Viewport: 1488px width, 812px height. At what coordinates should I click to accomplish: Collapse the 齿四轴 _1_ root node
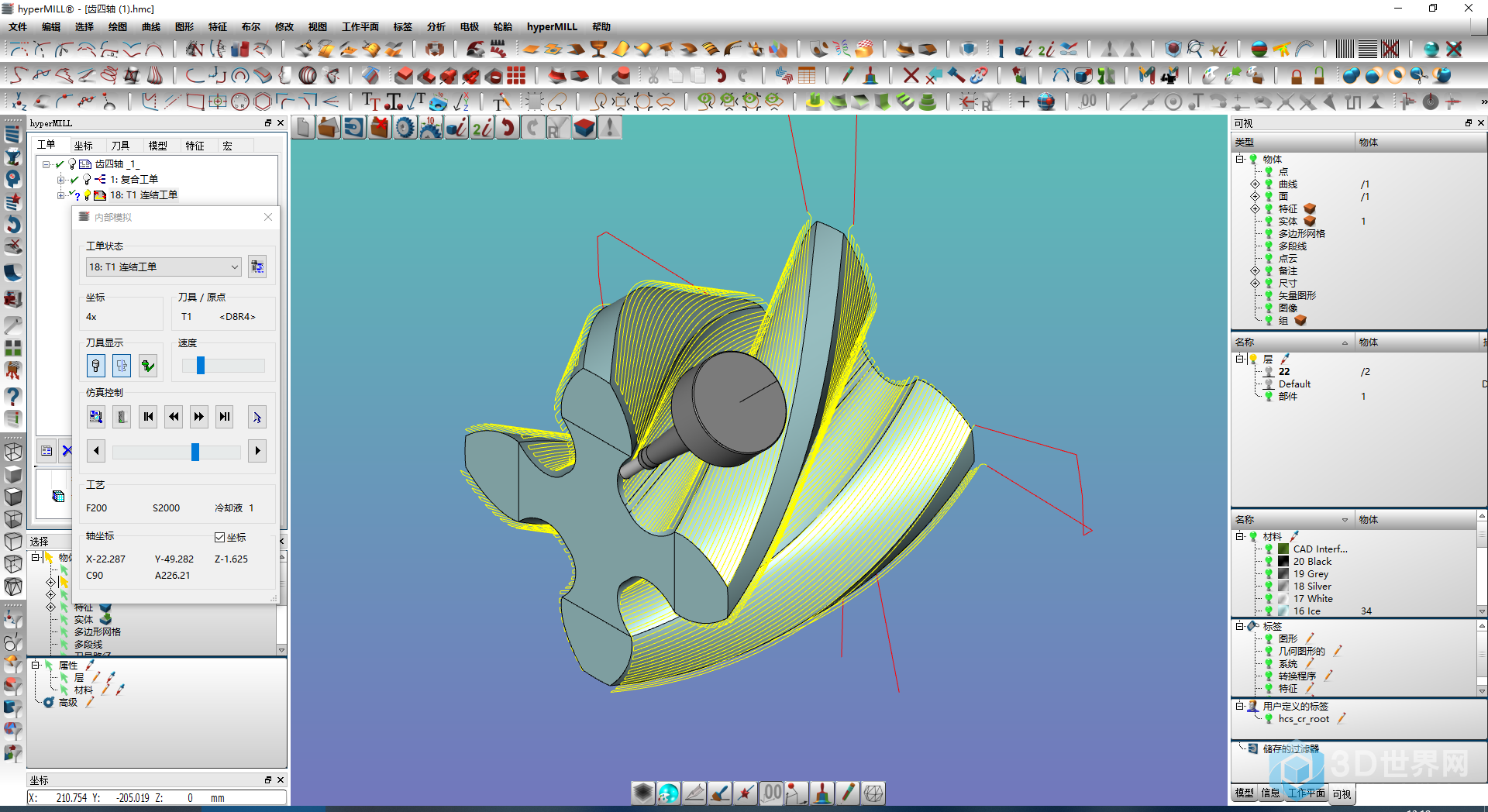pyautogui.click(x=46, y=164)
